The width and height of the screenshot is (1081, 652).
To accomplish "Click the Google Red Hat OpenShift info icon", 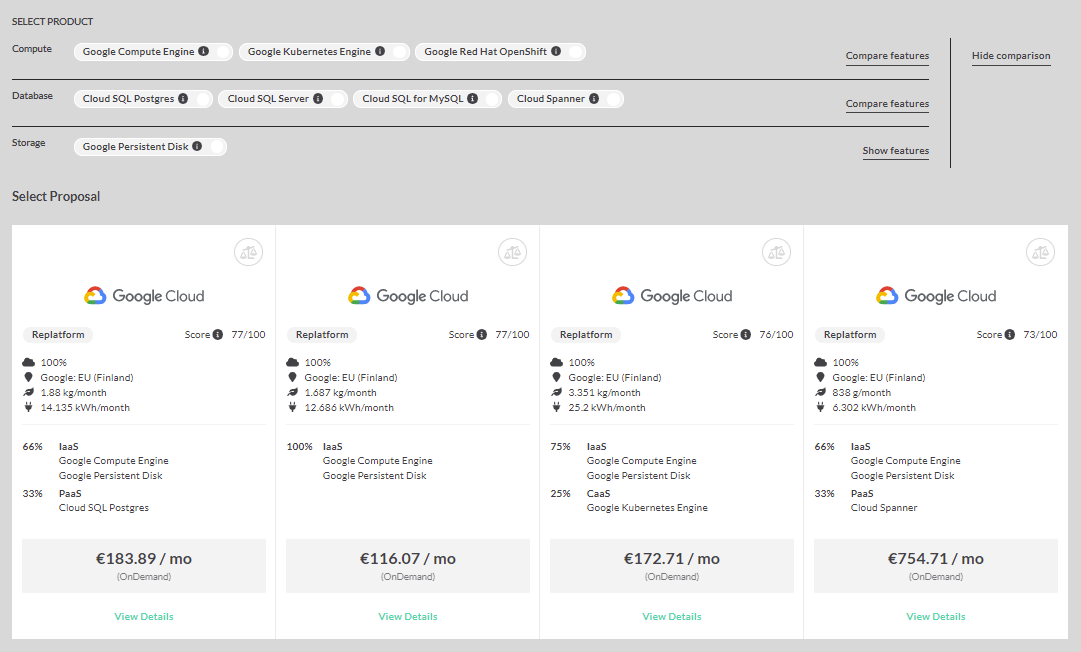I will [x=556, y=51].
